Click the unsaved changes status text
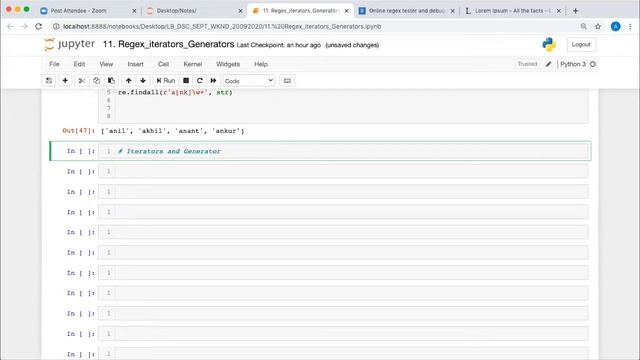 (352, 45)
